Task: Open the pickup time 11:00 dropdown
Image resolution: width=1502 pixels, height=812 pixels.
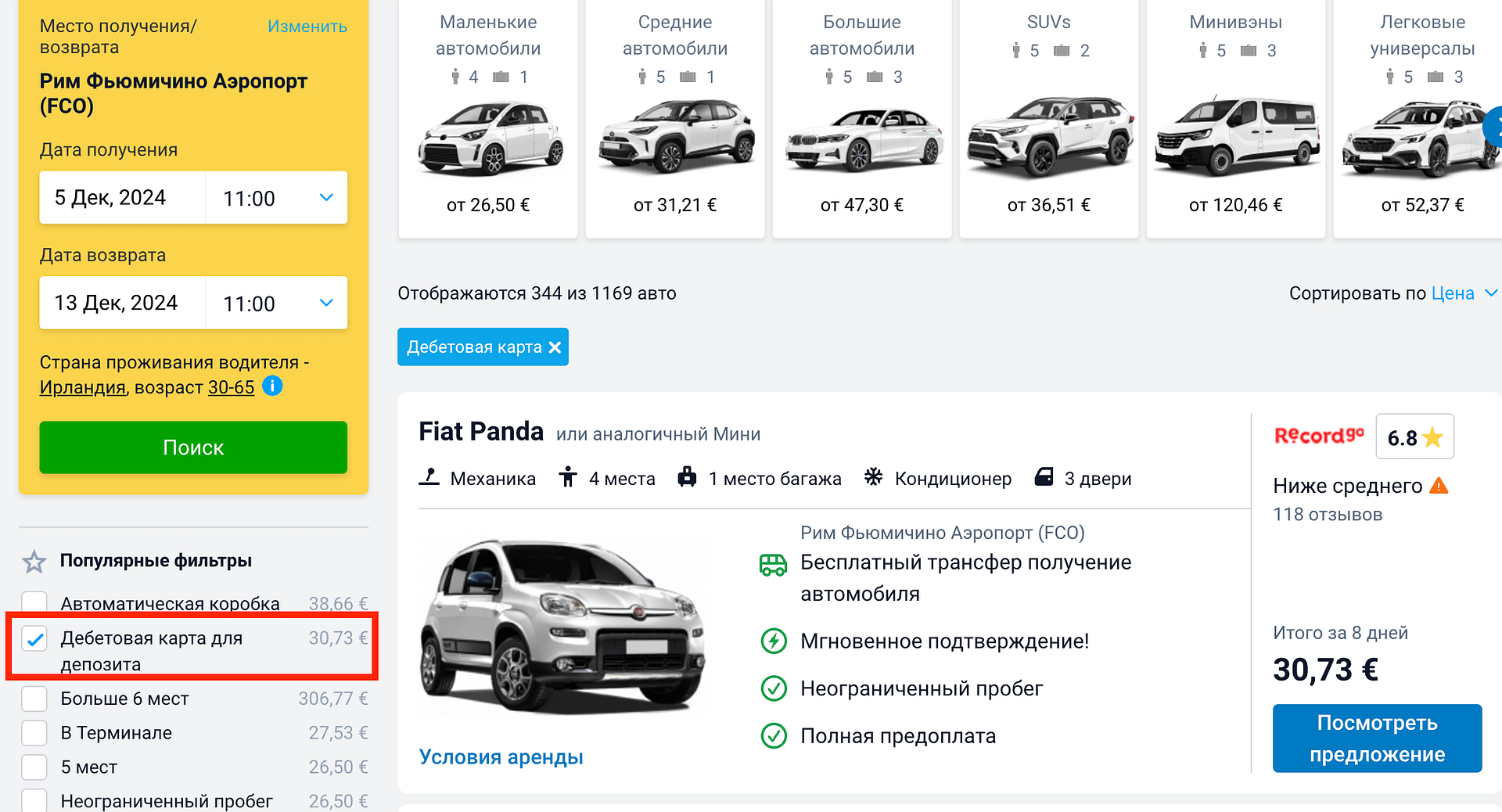Action: (x=275, y=198)
